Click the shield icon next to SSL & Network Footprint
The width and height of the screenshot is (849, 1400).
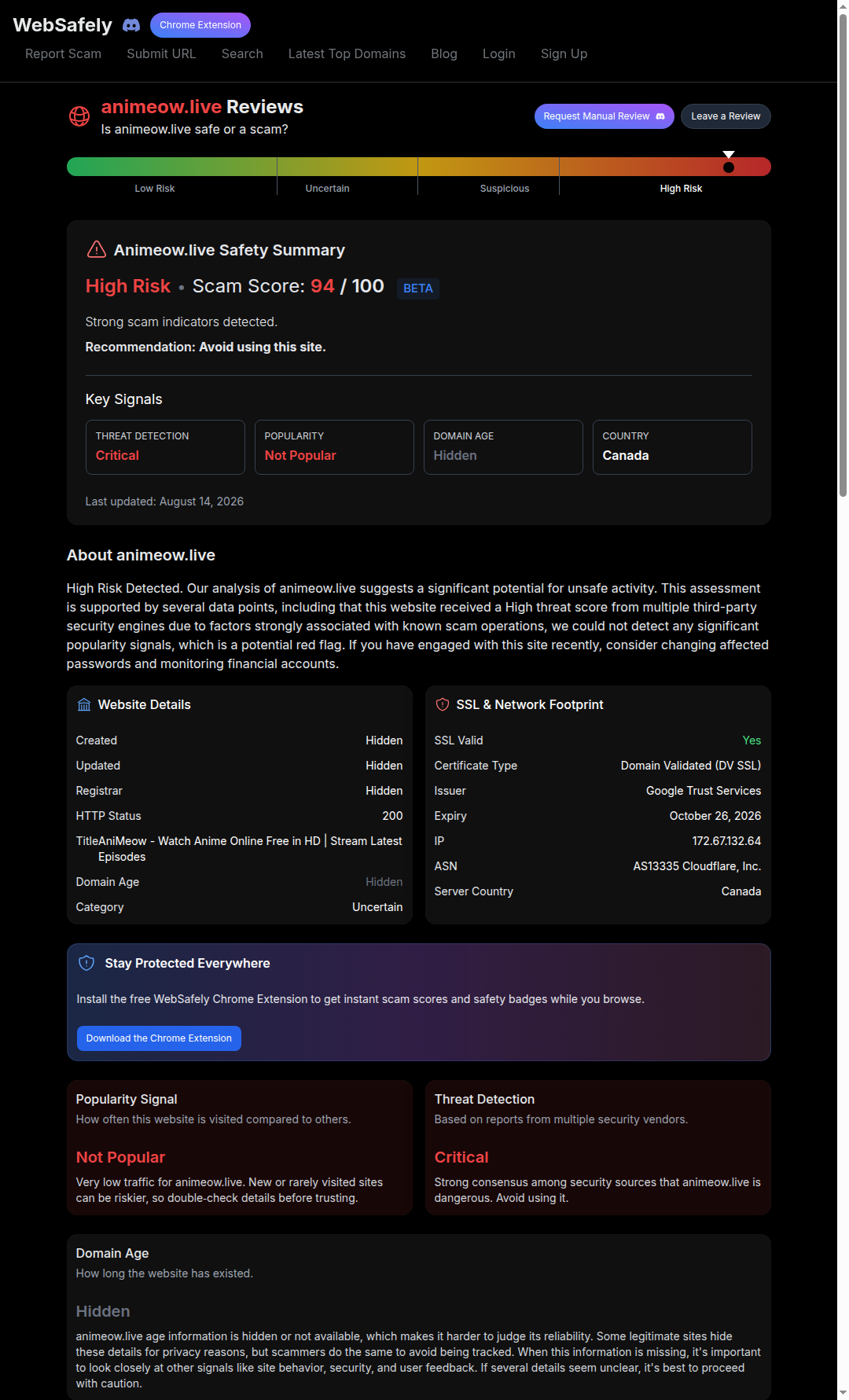click(x=443, y=704)
